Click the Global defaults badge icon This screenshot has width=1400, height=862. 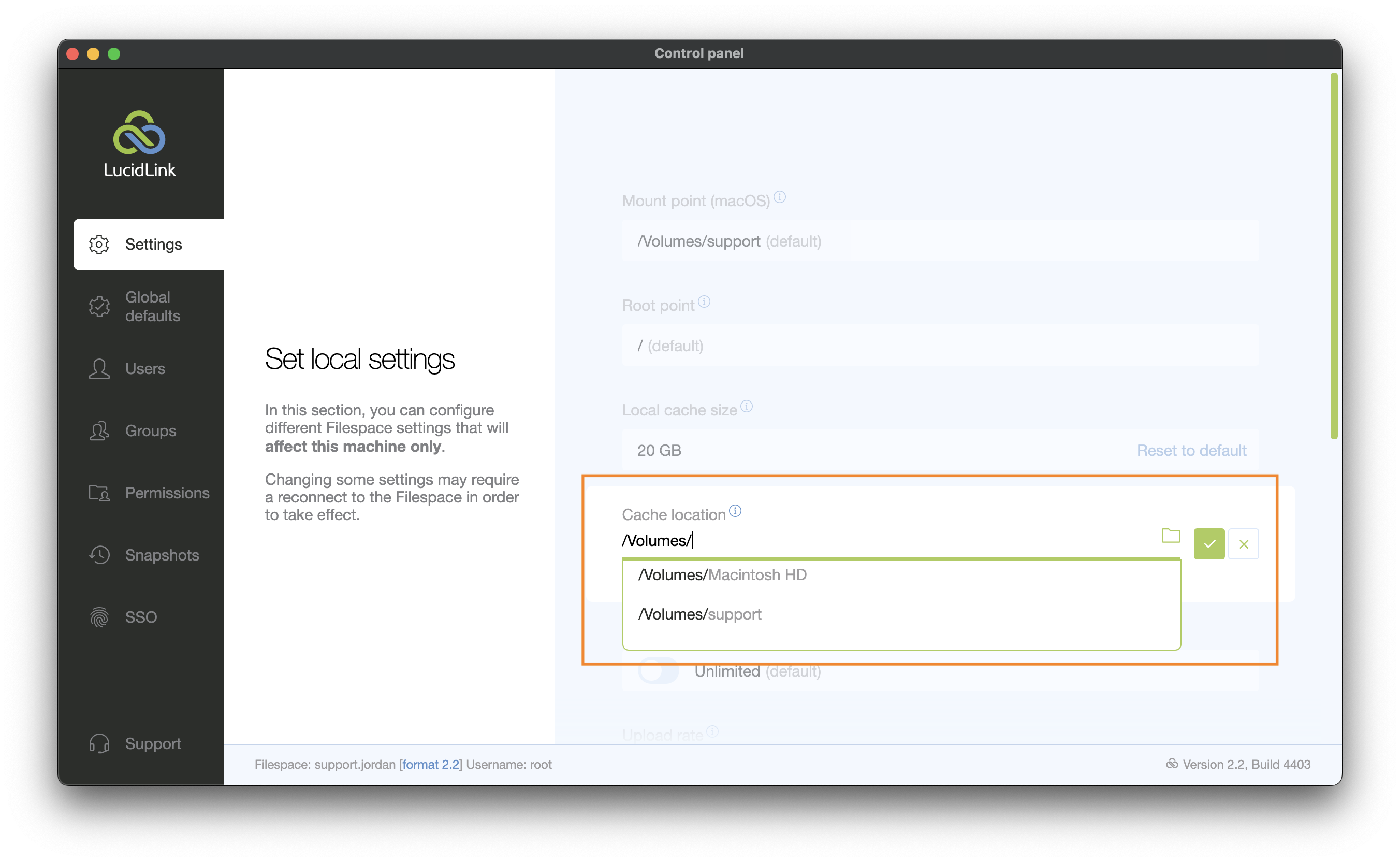[x=99, y=307]
